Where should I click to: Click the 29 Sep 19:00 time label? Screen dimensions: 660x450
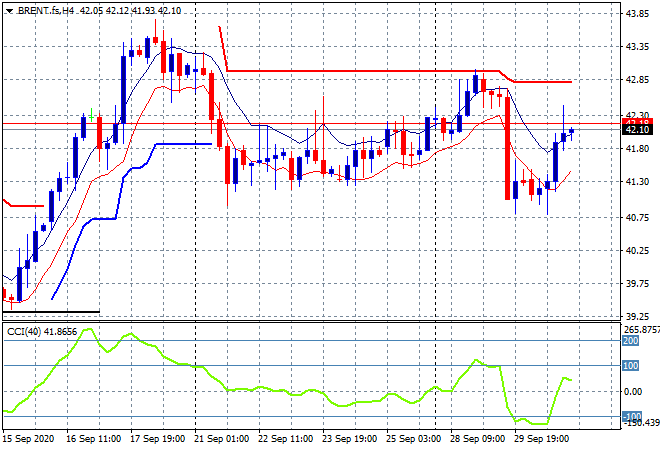point(541,439)
